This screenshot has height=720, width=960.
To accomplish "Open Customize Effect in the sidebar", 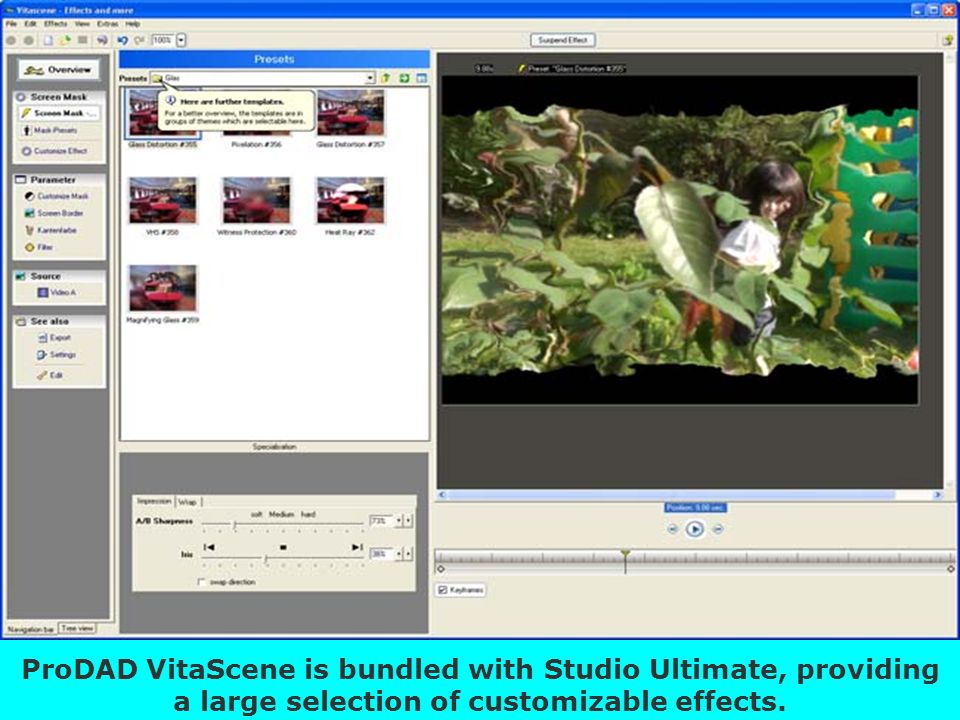I will pyautogui.click(x=54, y=151).
